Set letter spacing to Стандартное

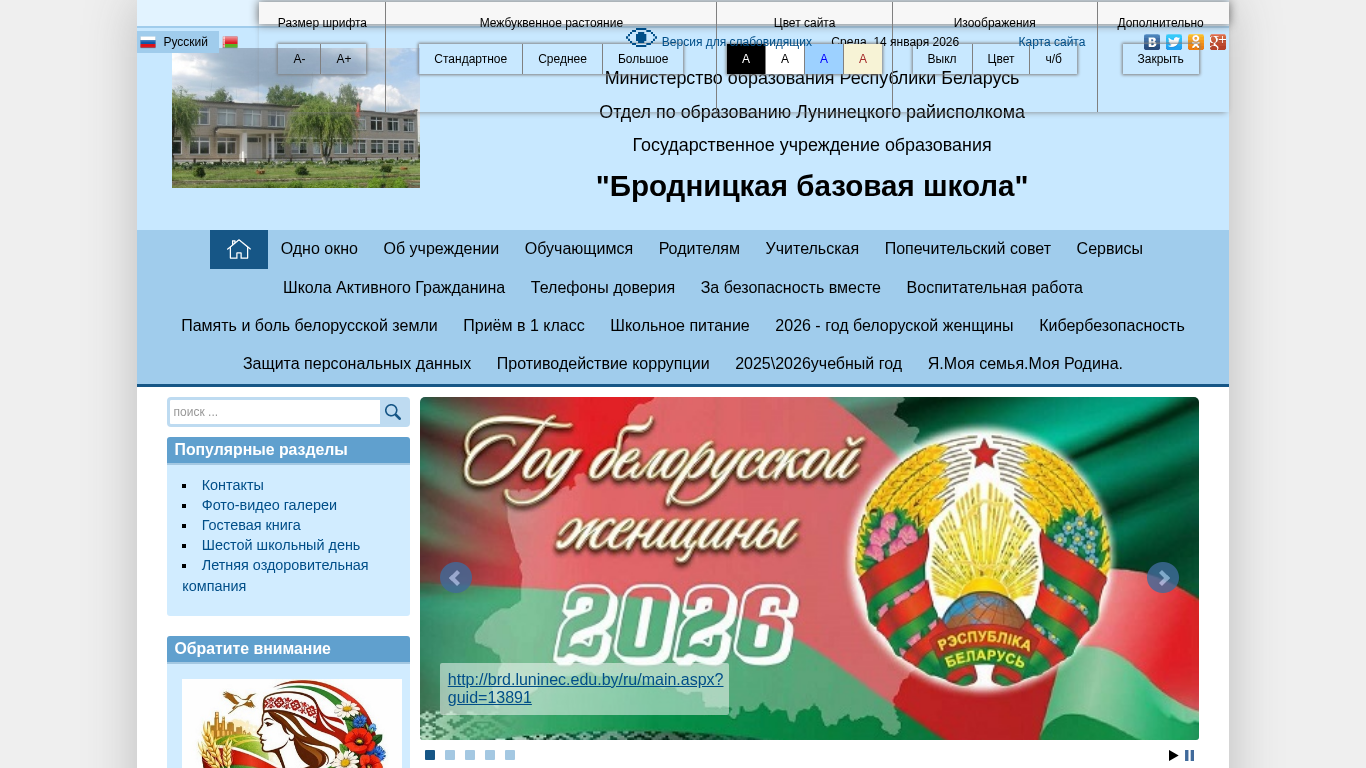click(471, 59)
